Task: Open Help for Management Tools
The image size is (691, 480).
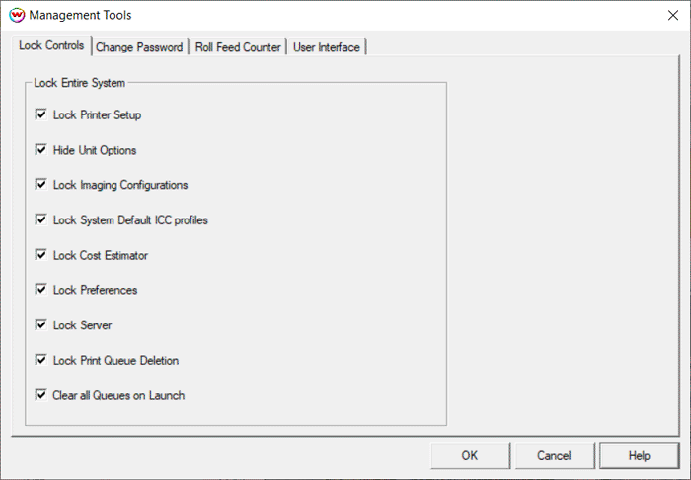Action: (x=639, y=456)
